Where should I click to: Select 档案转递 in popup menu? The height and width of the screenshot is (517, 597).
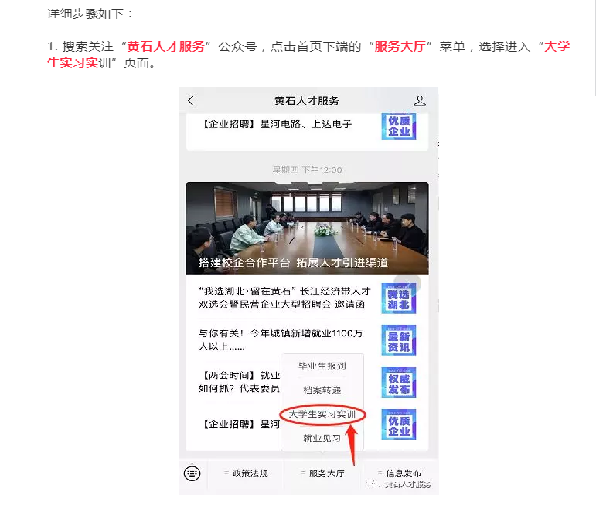322,390
